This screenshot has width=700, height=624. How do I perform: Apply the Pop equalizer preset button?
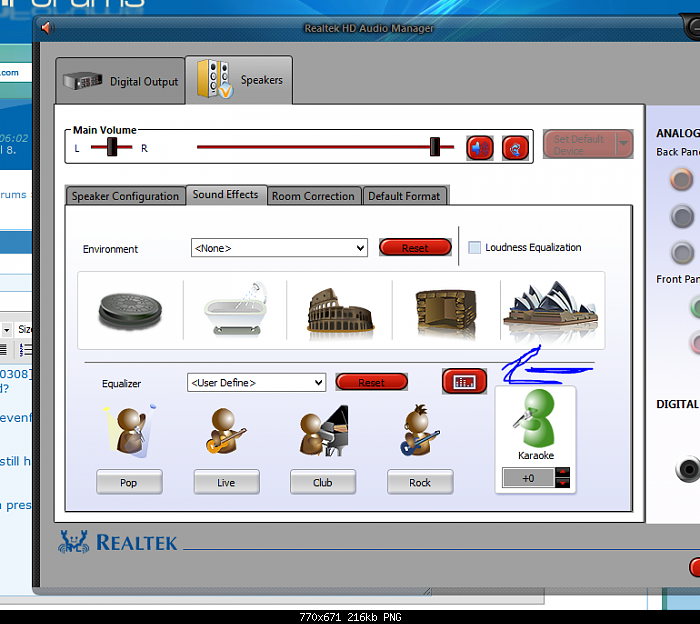pyautogui.click(x=129, y=482)
